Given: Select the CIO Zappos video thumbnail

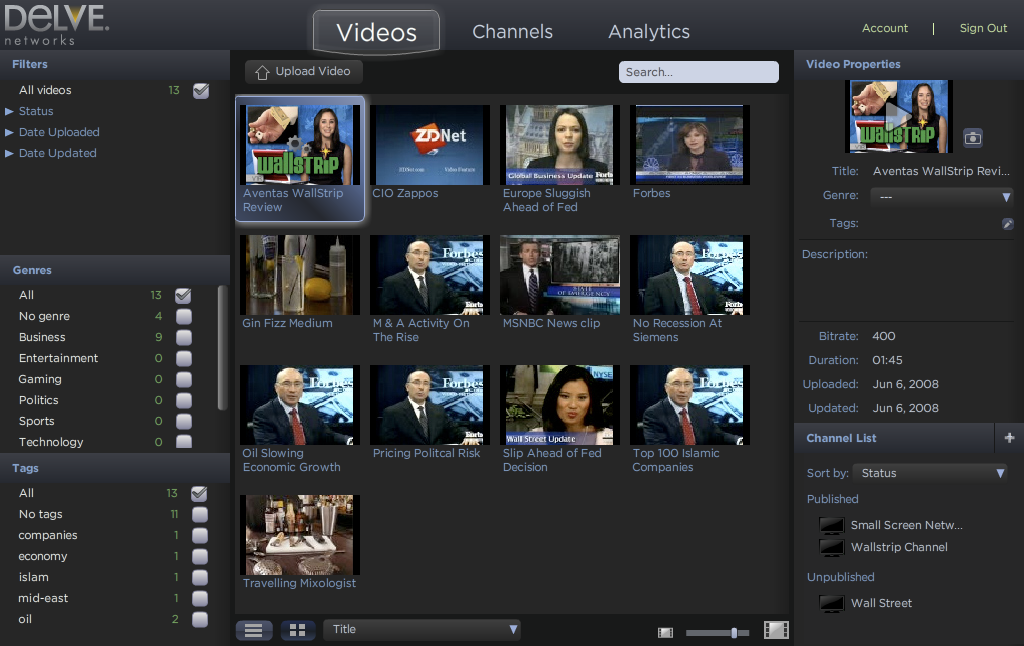Looking at the screenshot, I should pos(430,145).
